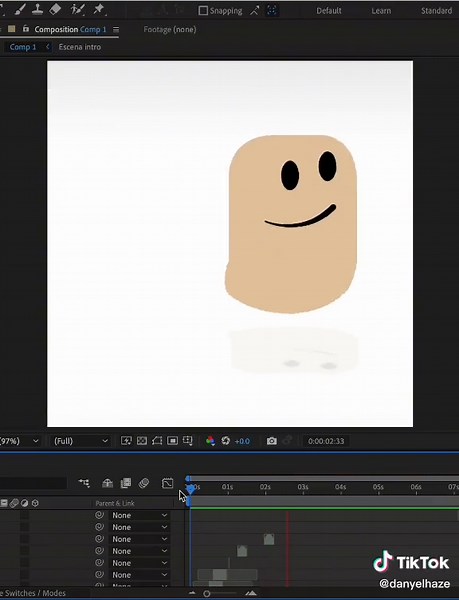Click the 0:00:02:33 preview time

326,441
